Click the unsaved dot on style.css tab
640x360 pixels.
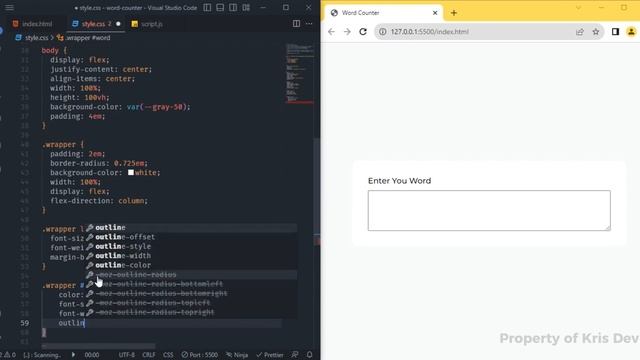tap(118, 24)
